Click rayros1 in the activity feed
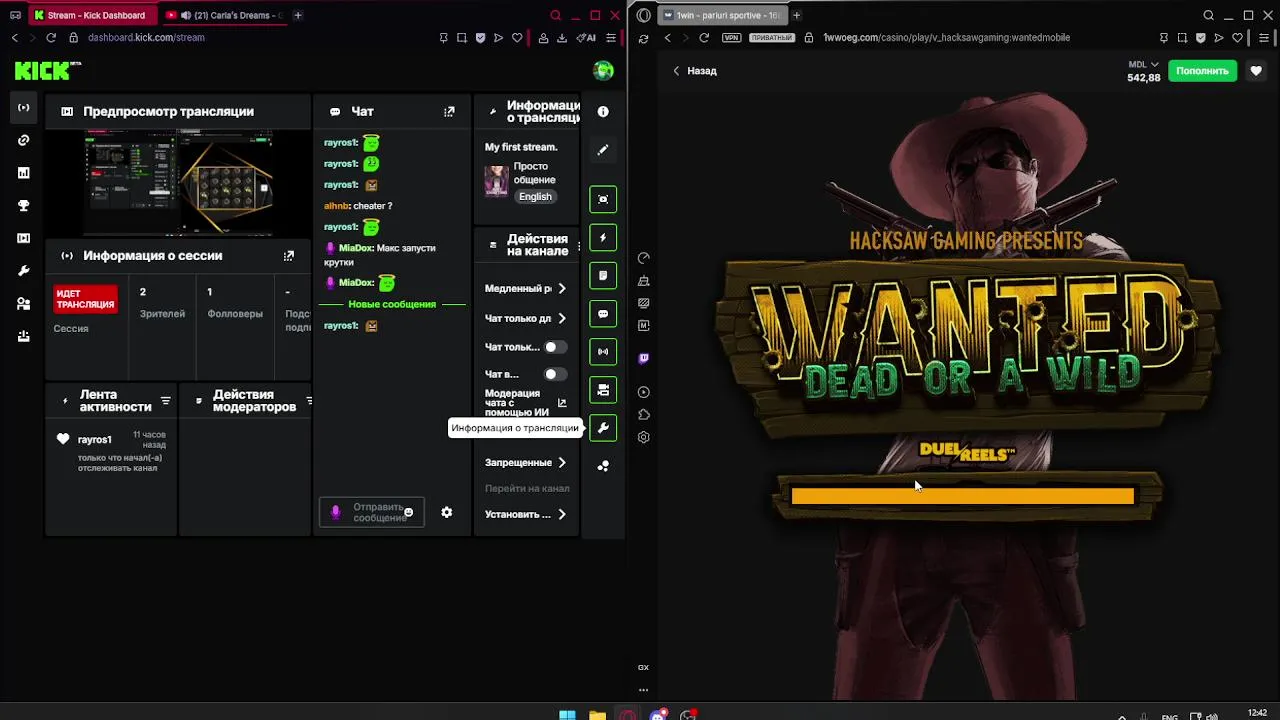The height and width of the screenshot is (720, 1280). (x=95, y=439)
